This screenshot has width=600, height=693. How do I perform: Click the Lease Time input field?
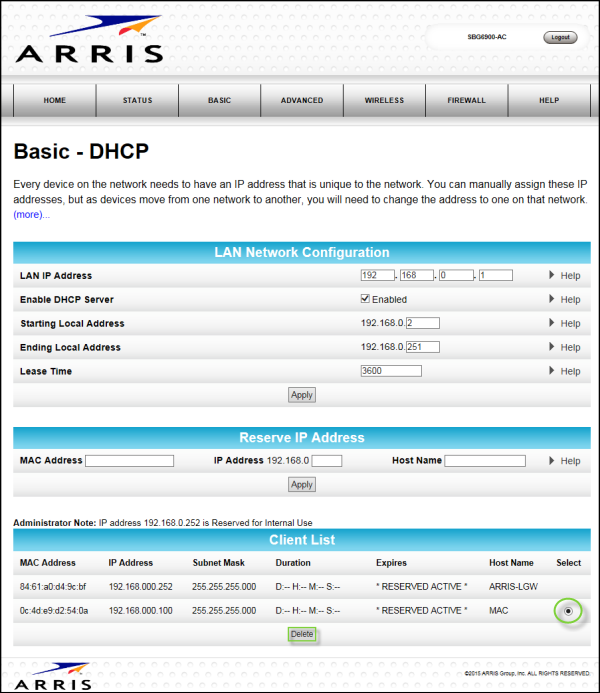pos(391,371)
